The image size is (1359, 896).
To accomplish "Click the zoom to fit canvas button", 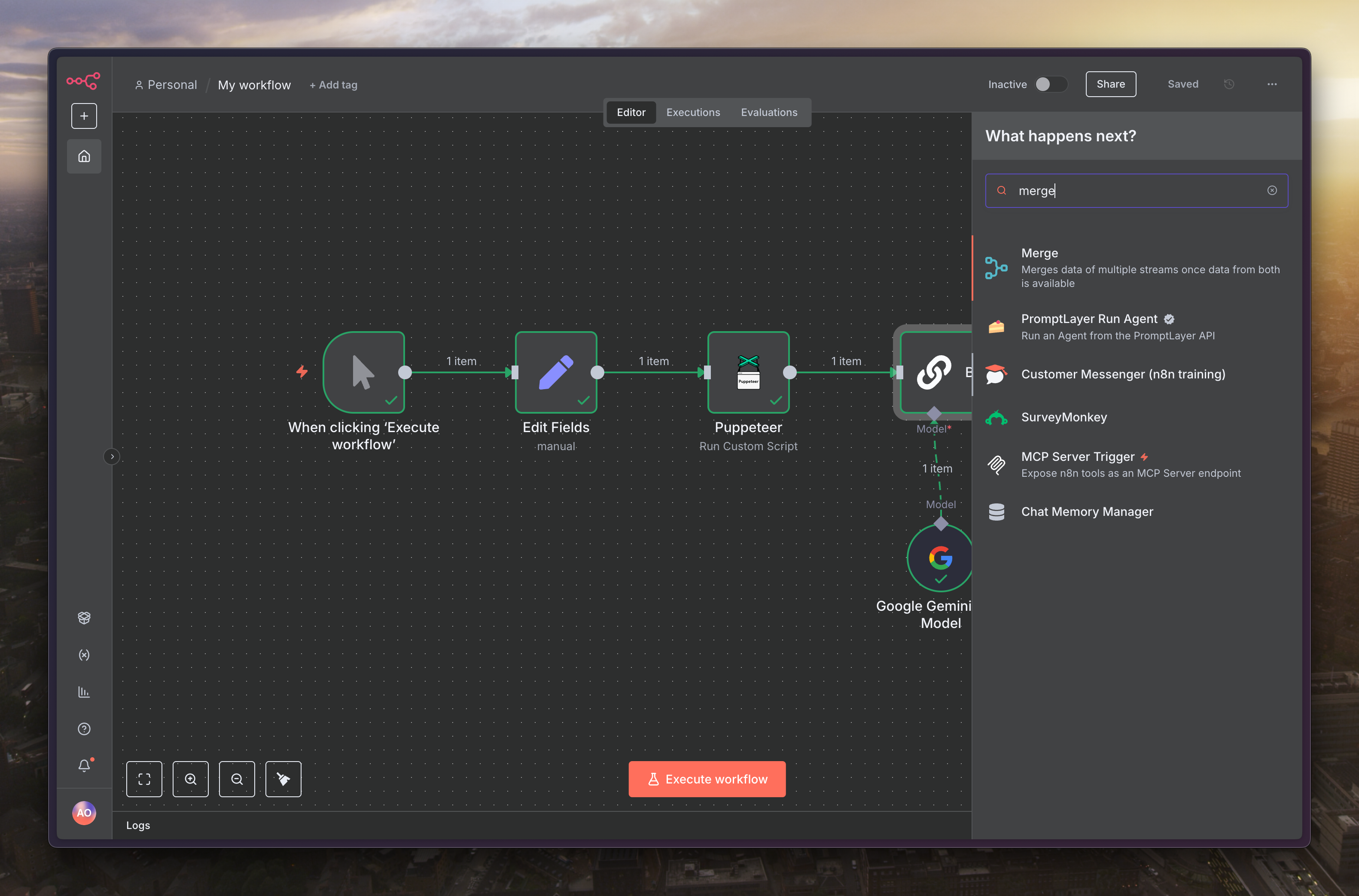I will [144, 779].
